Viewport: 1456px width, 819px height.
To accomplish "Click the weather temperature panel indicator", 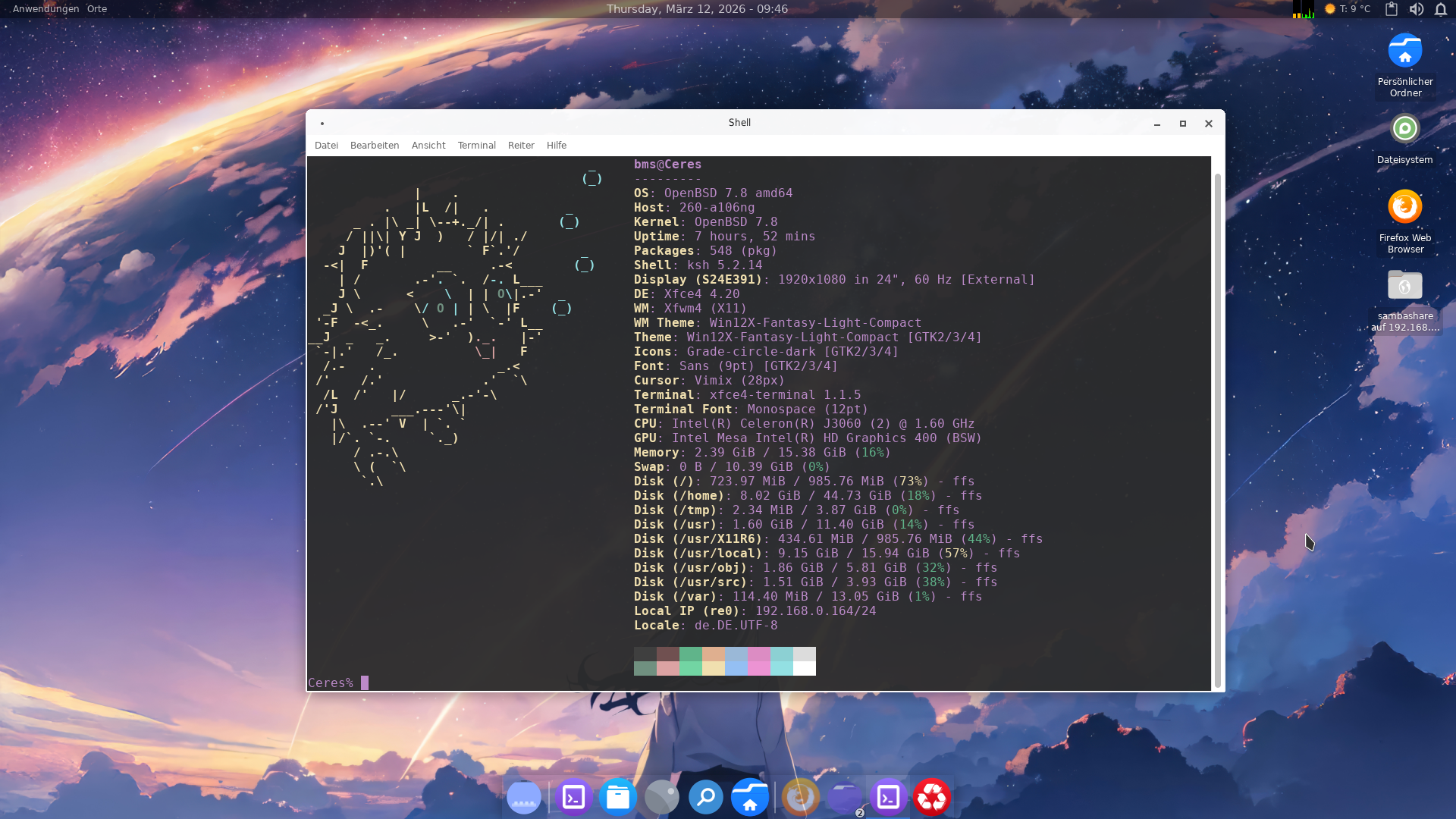I will (1348, 9).
